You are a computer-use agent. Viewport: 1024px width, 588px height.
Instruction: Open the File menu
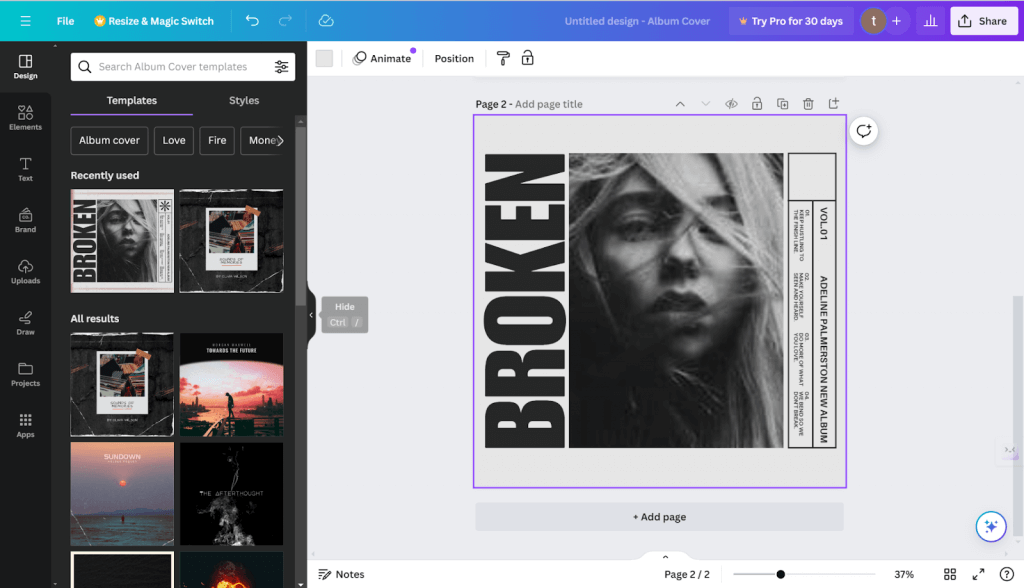(65, 21)
